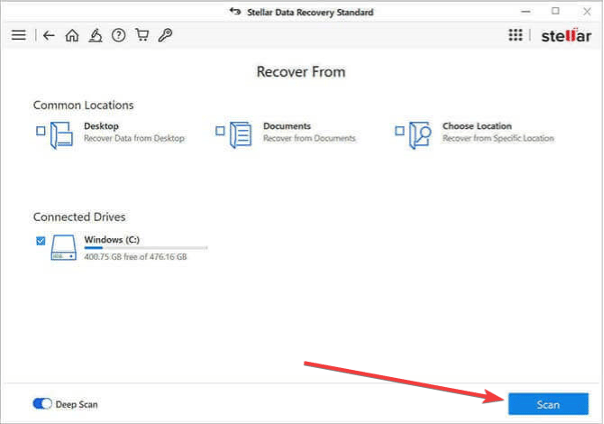
Task: Click the 'Common Locations' heading
Action: (83, 105)
